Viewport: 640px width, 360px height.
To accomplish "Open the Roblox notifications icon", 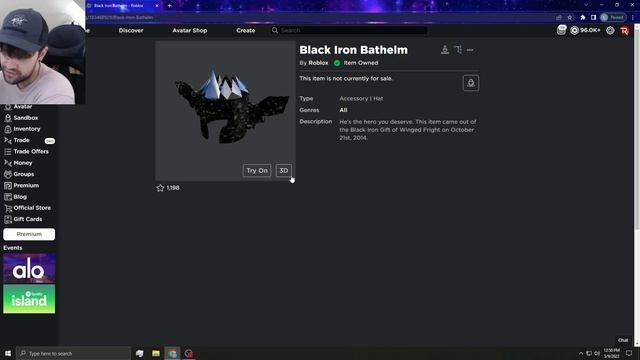I will (562, 30).
